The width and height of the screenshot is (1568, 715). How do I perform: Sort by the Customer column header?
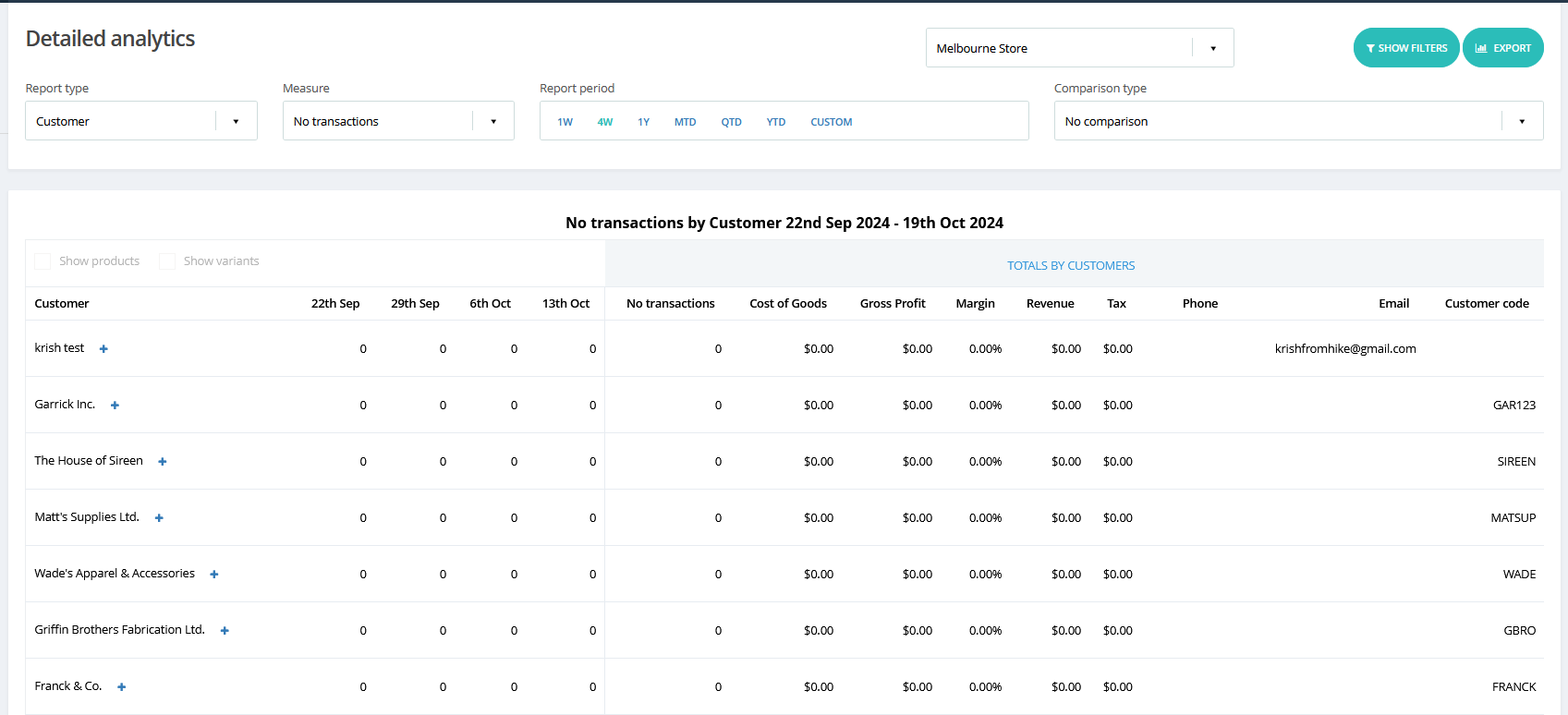point(62,303)
